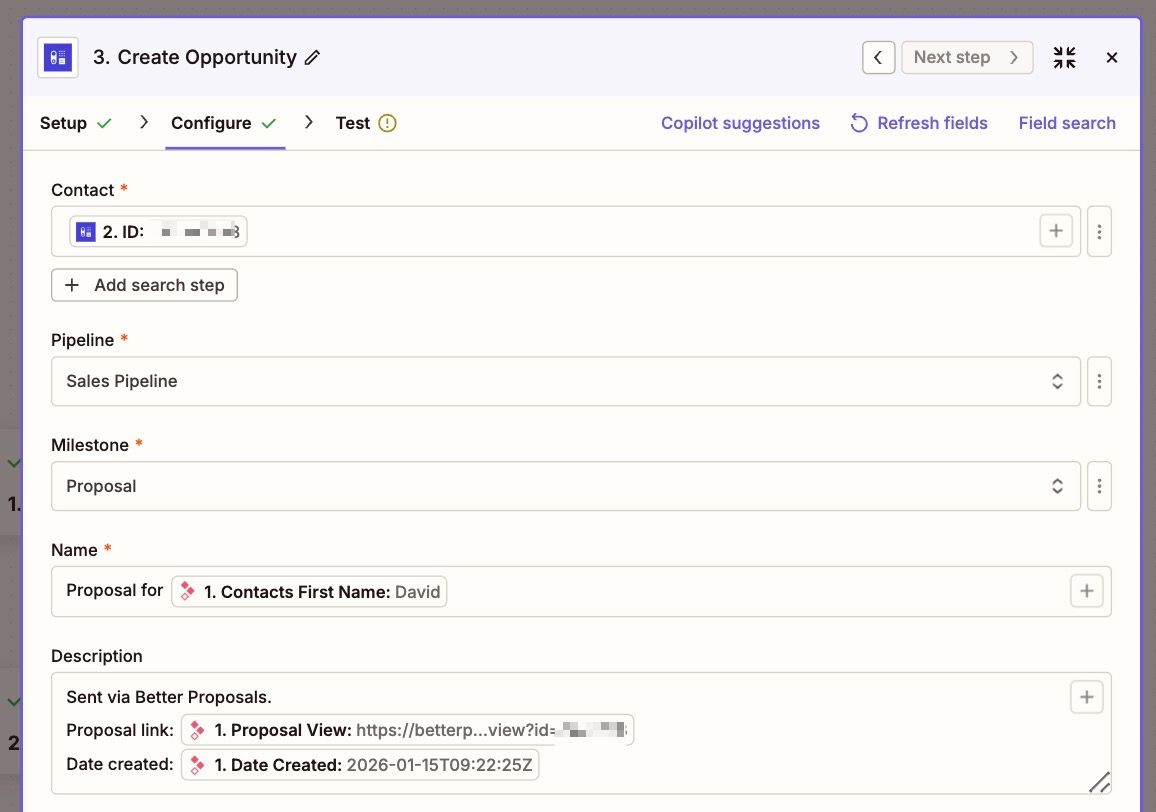1156x812 pixels.
Task: Collapse the step editor with the inward arrows
Action: [x=1064, y=57]
